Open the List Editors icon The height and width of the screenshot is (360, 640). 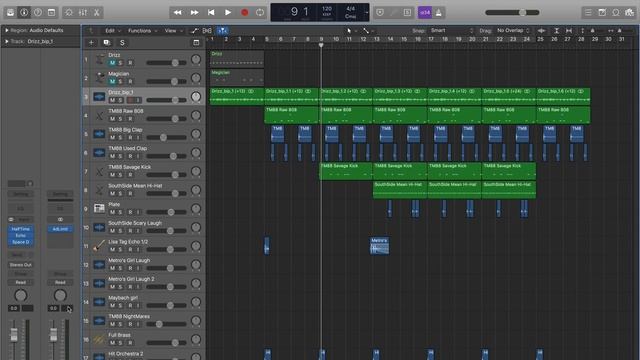click(588, 13)
